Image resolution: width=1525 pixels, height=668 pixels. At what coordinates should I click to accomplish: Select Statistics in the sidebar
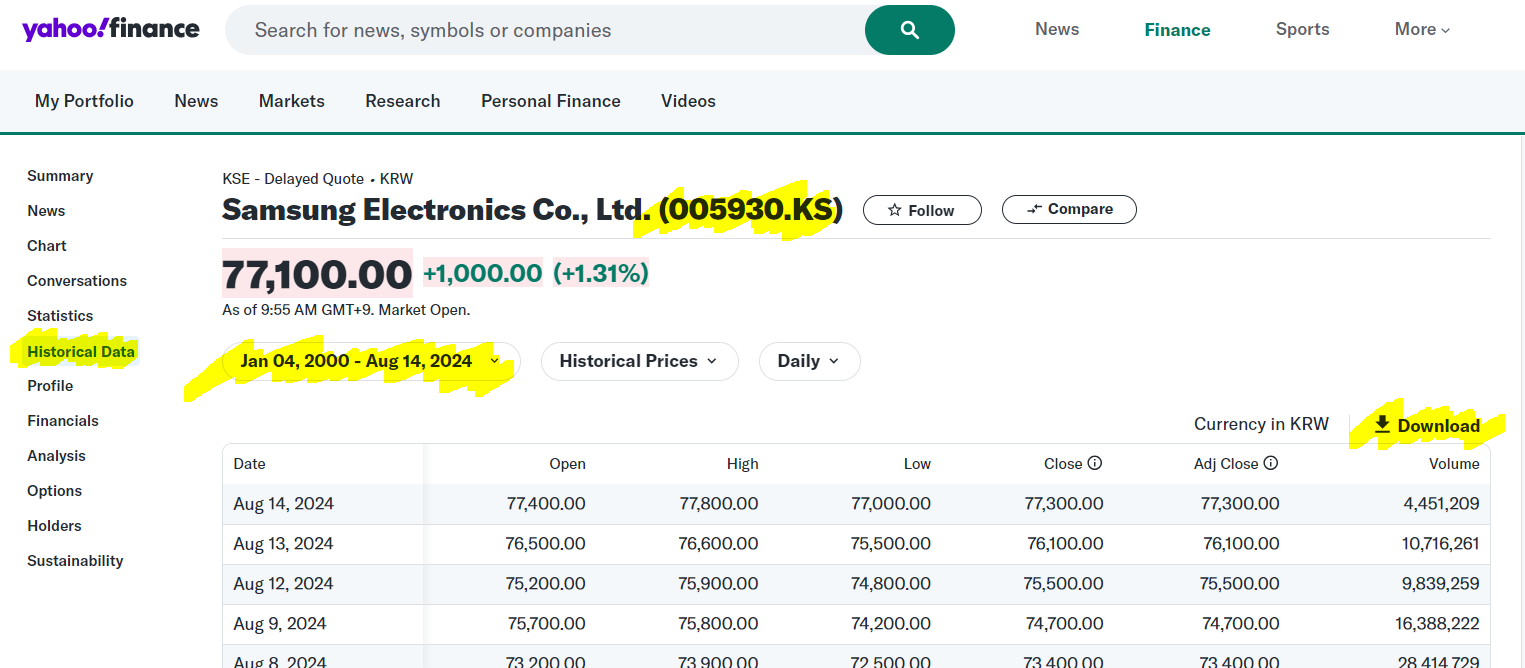60,316
